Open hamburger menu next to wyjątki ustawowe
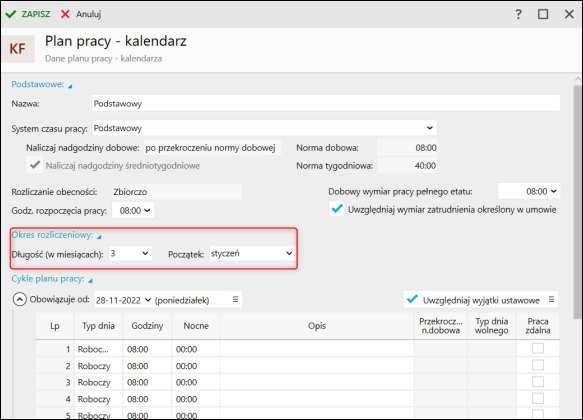The width and height of the screenshot is (583, 420). pyautogui.click(x=551, y=299)
